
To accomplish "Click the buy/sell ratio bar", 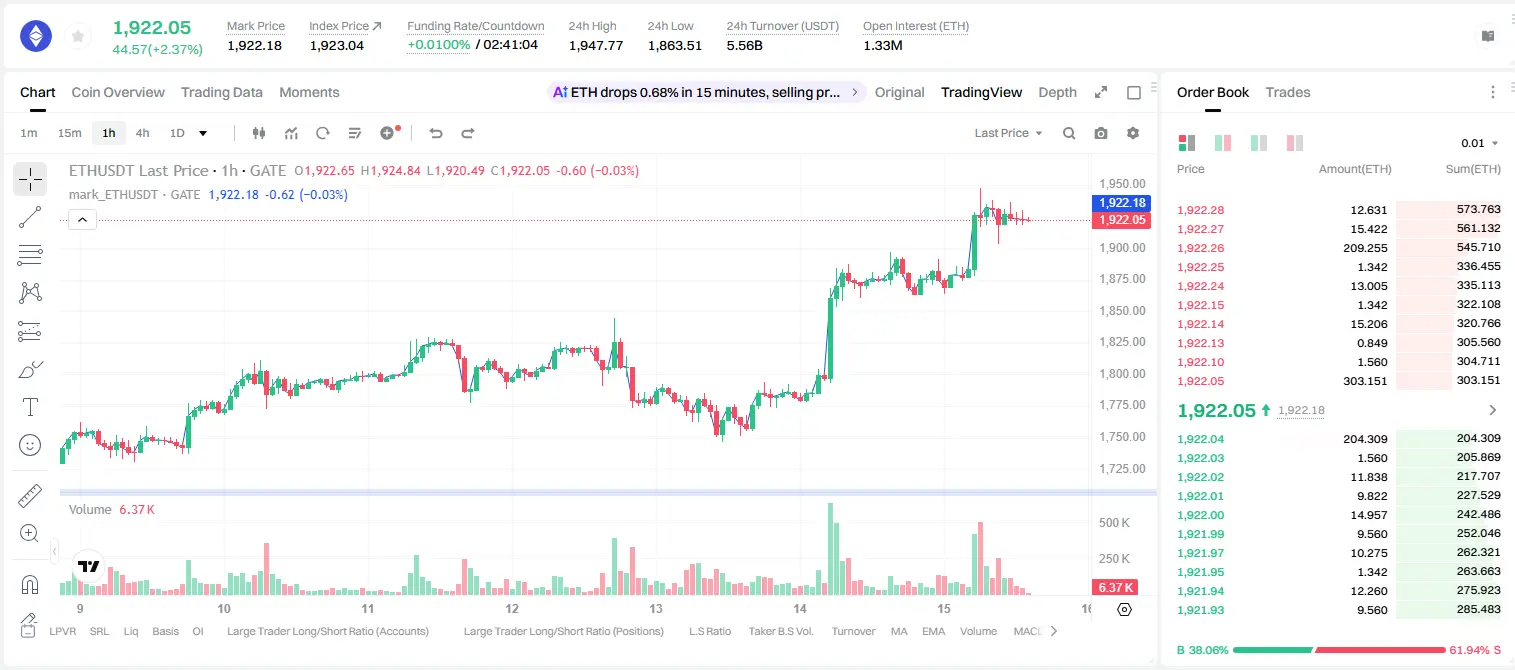I will (1339, 649).
